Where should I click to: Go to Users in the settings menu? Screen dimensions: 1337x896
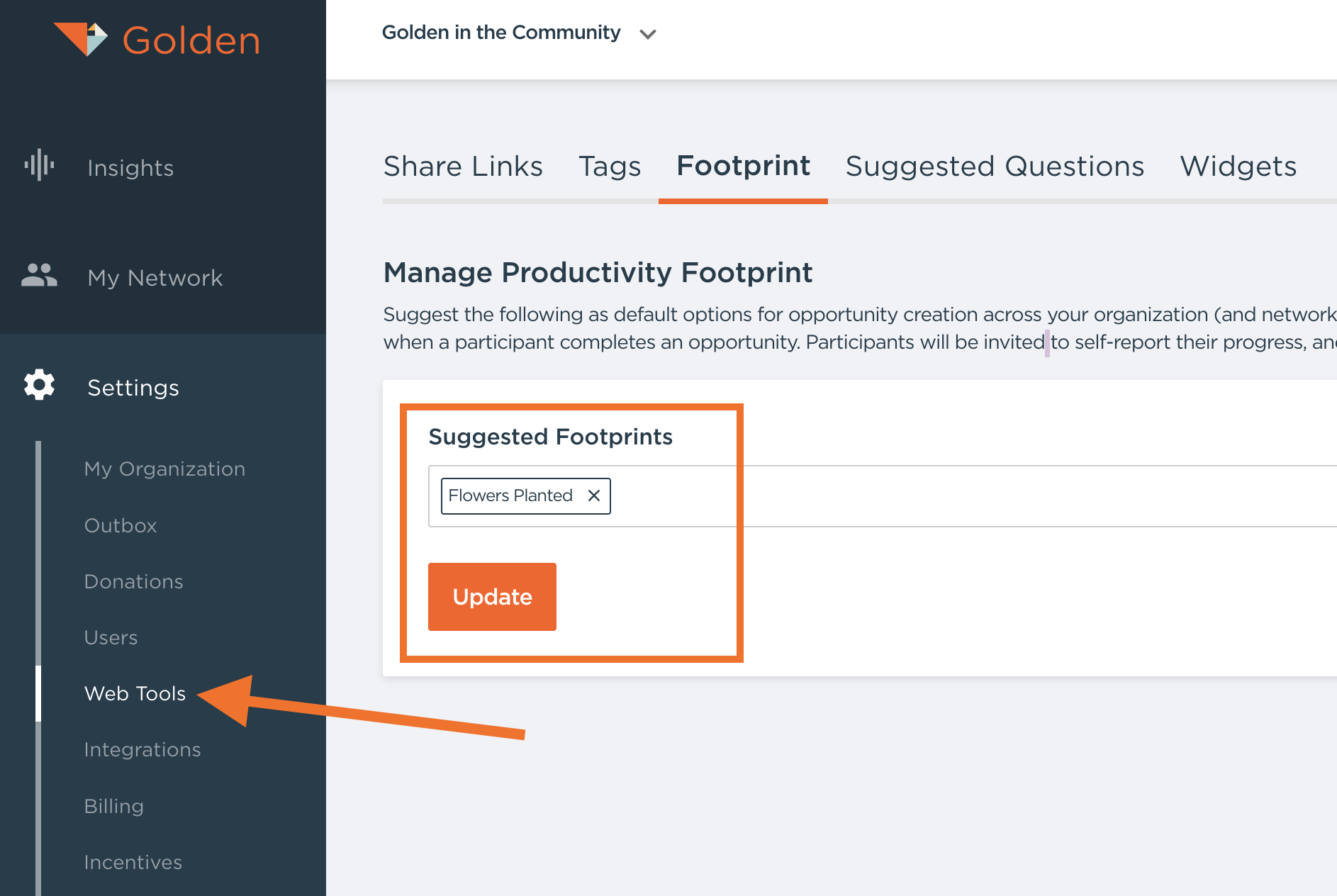[x=111, y=637]
